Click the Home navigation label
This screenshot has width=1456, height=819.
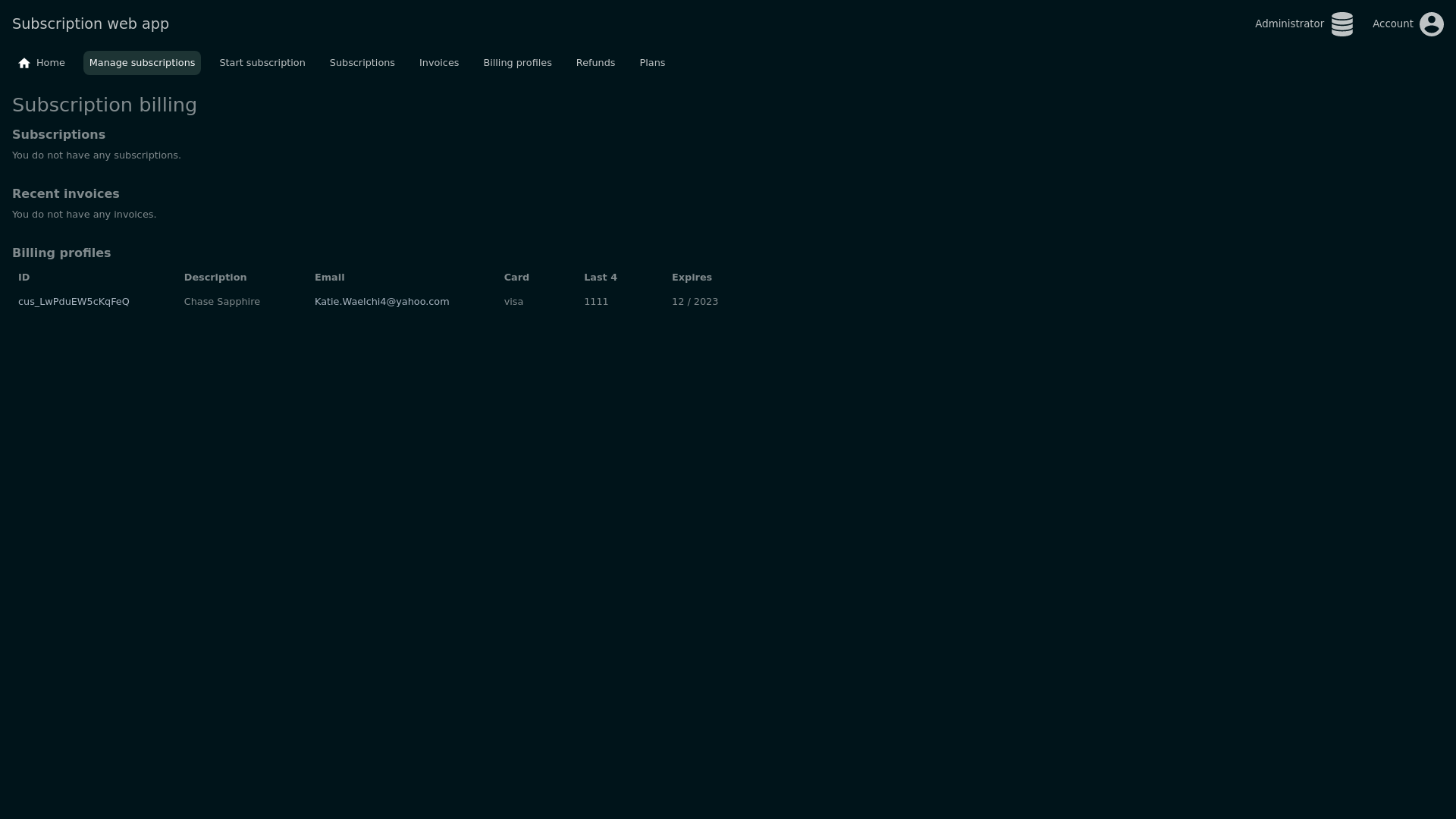click(51, 63)
